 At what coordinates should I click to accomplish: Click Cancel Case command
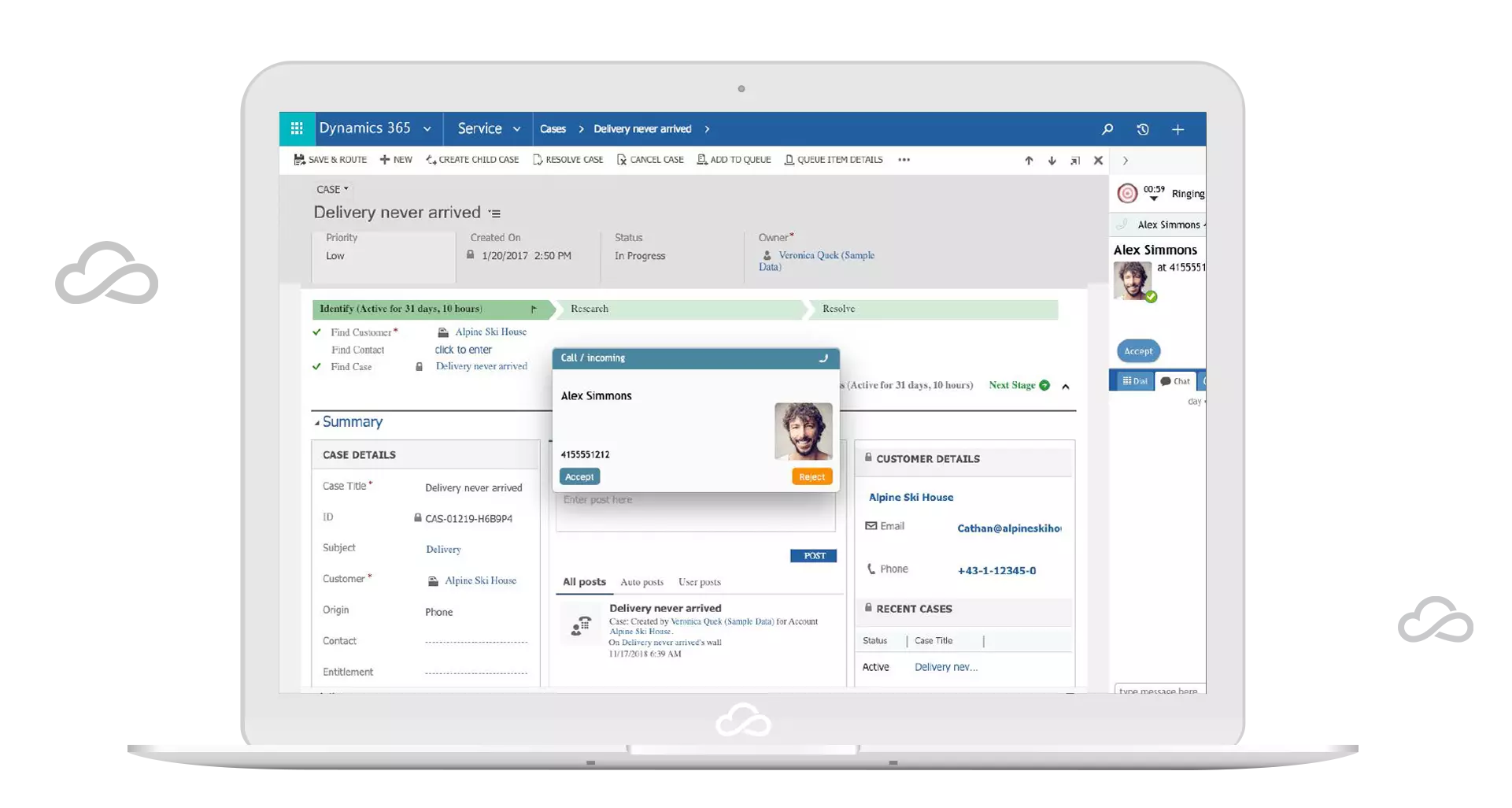(x=650, y=160)
